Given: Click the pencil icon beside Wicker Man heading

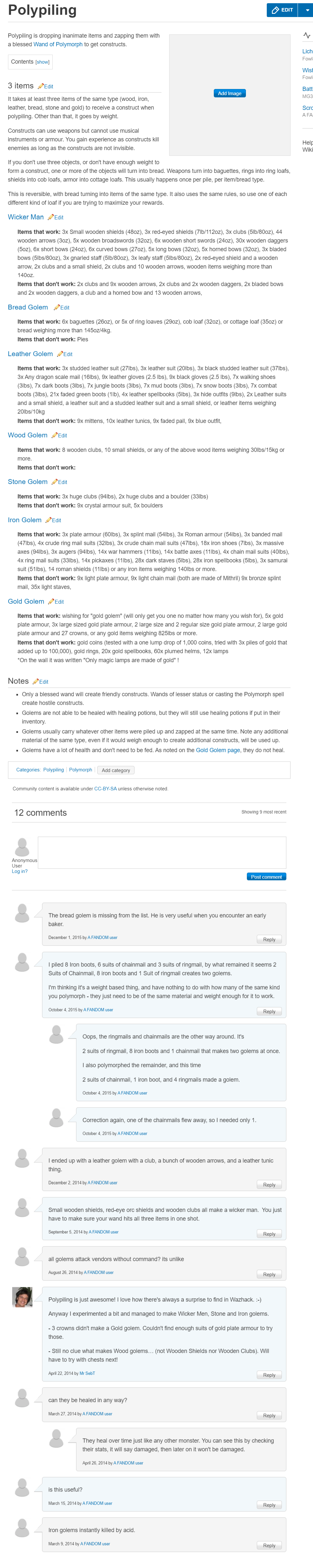Looking at the screenshot, I should (50, 217).
